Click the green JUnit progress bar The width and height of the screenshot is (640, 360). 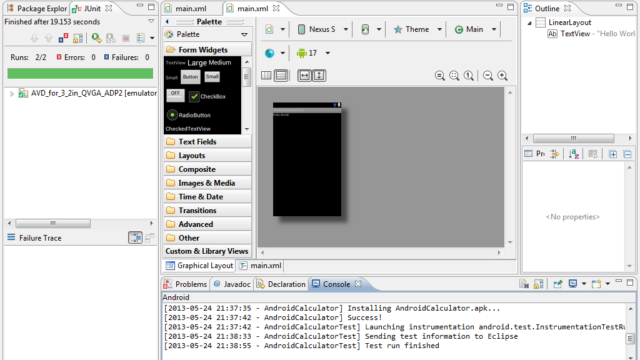[80, 73]
